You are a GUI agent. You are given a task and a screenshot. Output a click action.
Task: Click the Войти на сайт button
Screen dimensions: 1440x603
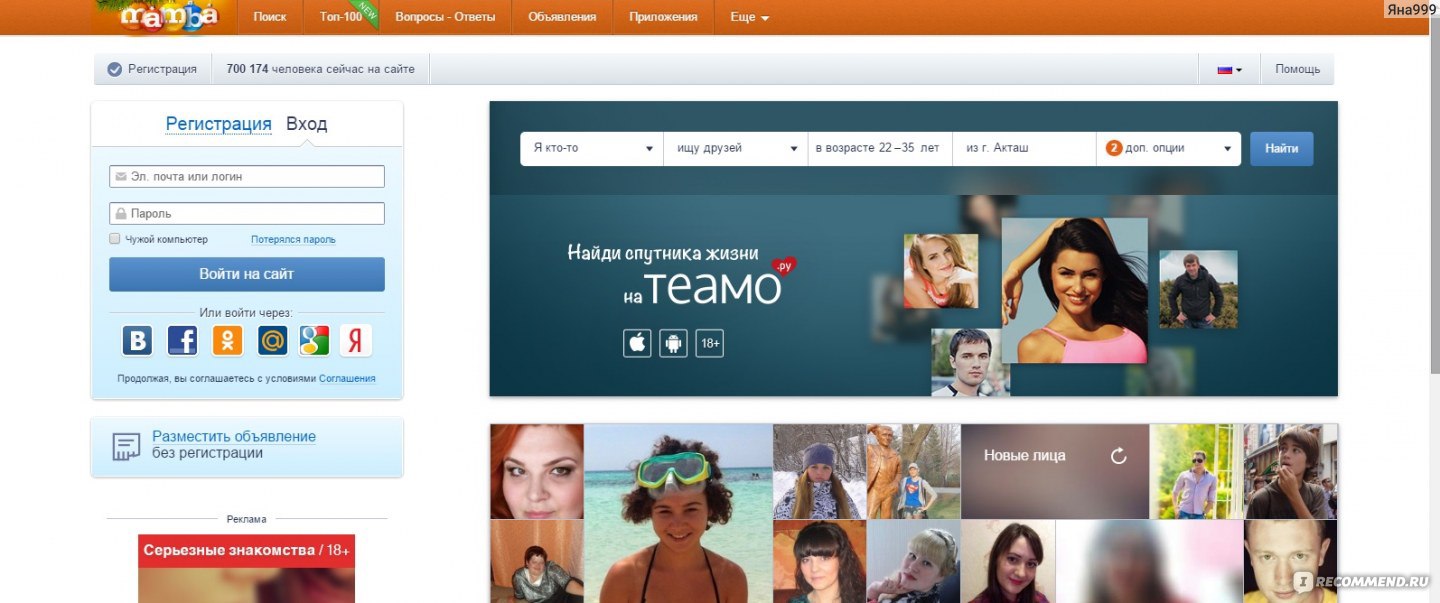[247, 274]
